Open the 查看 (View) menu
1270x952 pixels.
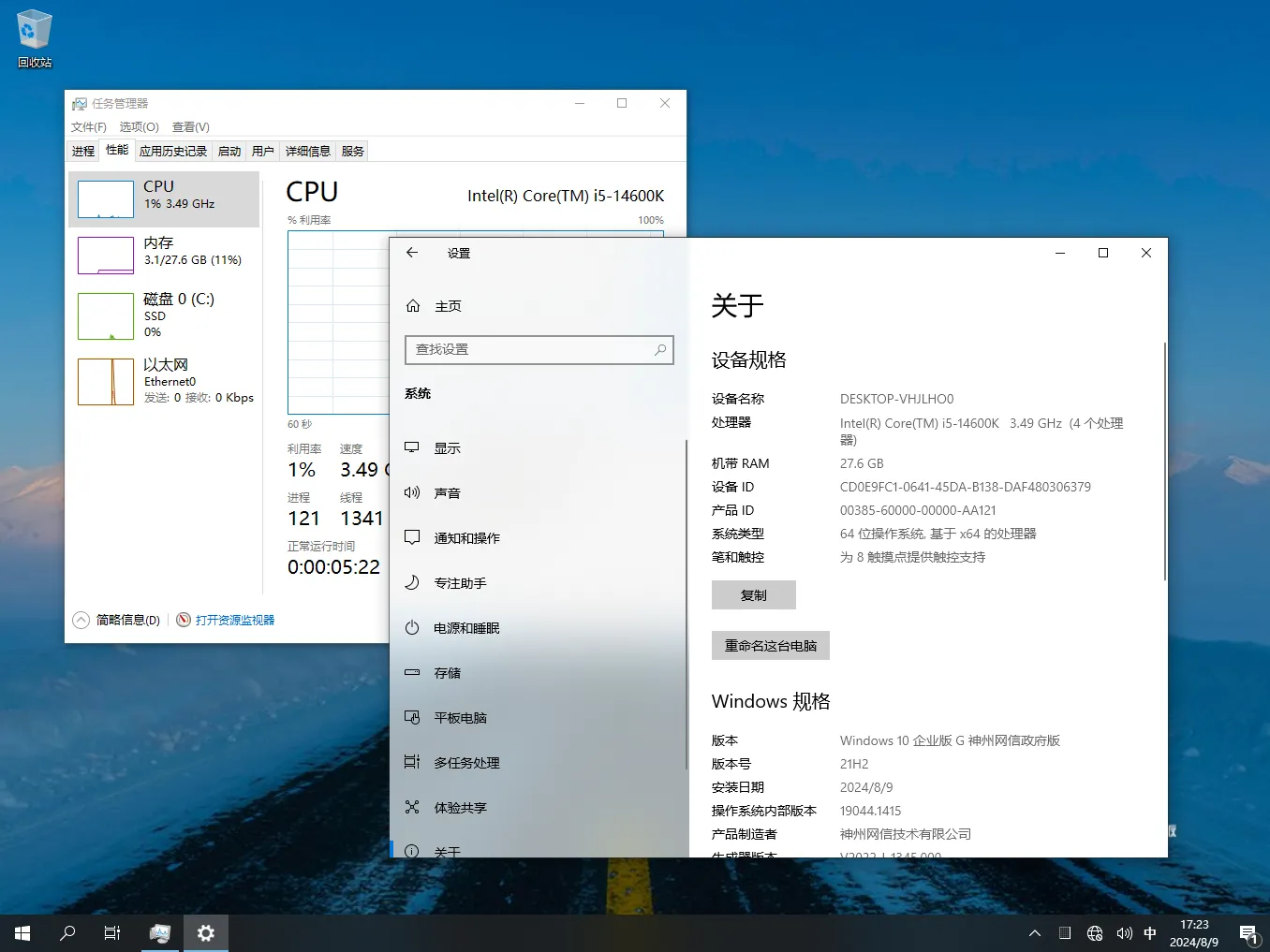point(190,126)
